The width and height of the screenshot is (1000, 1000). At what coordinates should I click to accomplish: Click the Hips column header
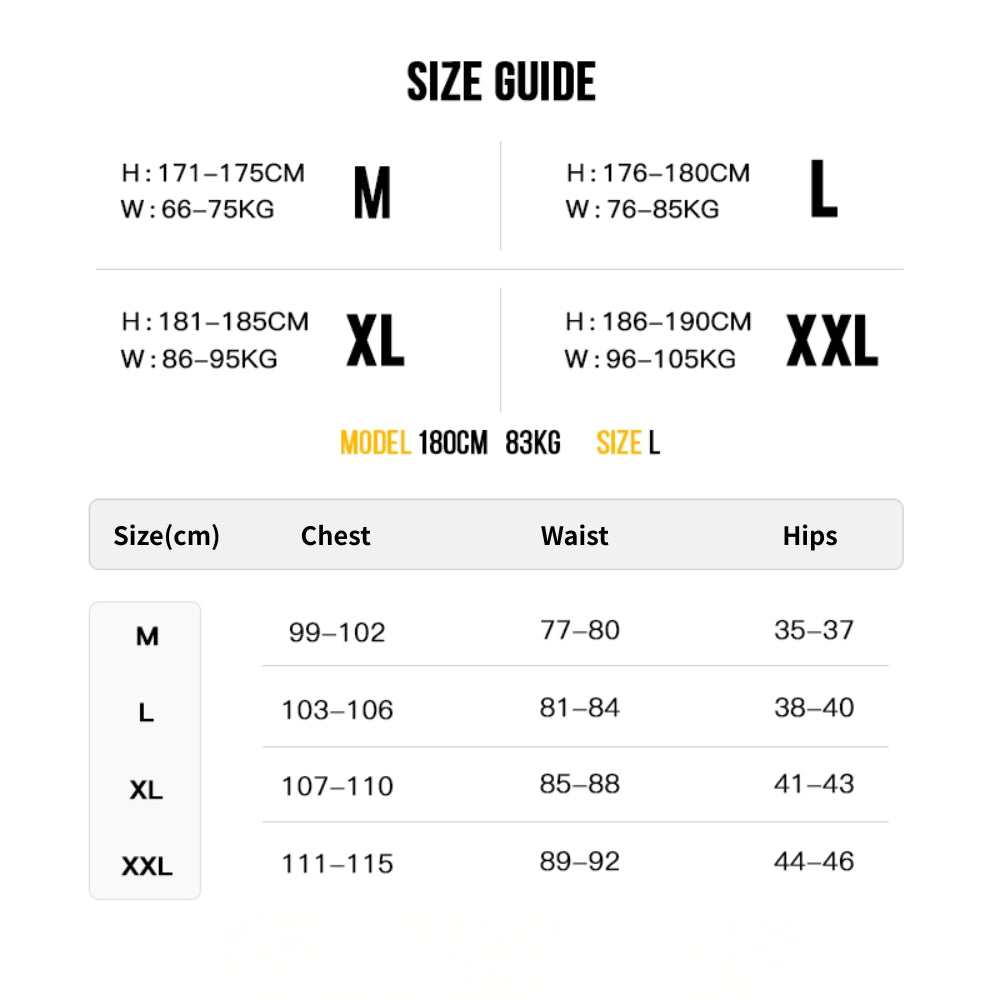coord(810,536)
